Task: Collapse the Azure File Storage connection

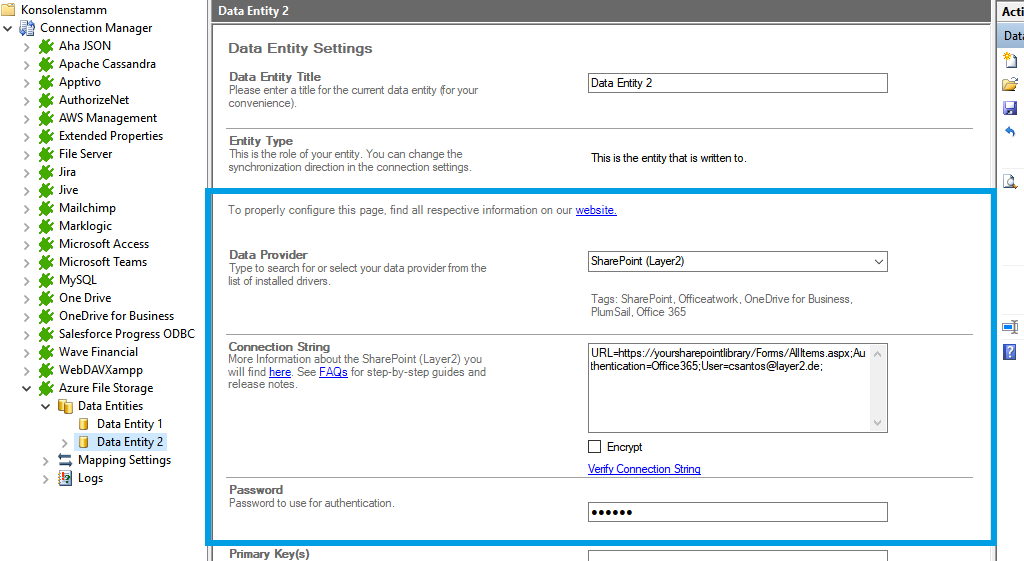Action: [x=27, y=388]
